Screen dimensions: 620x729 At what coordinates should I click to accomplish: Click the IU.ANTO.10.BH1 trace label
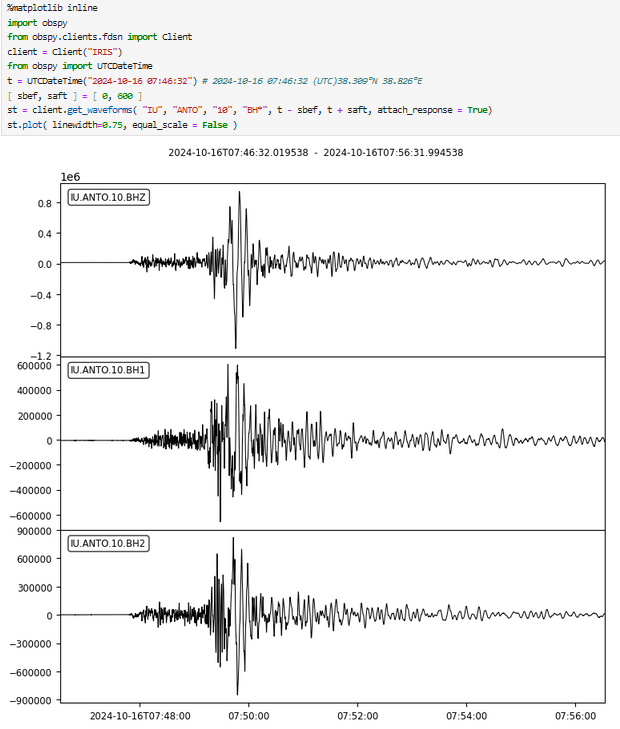coord(108,371)
